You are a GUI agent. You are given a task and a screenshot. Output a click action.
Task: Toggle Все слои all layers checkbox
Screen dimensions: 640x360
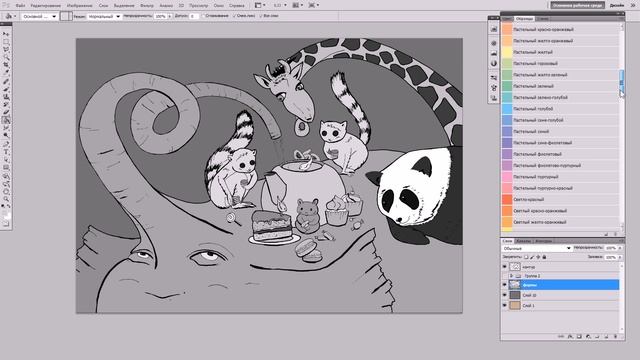261,16
